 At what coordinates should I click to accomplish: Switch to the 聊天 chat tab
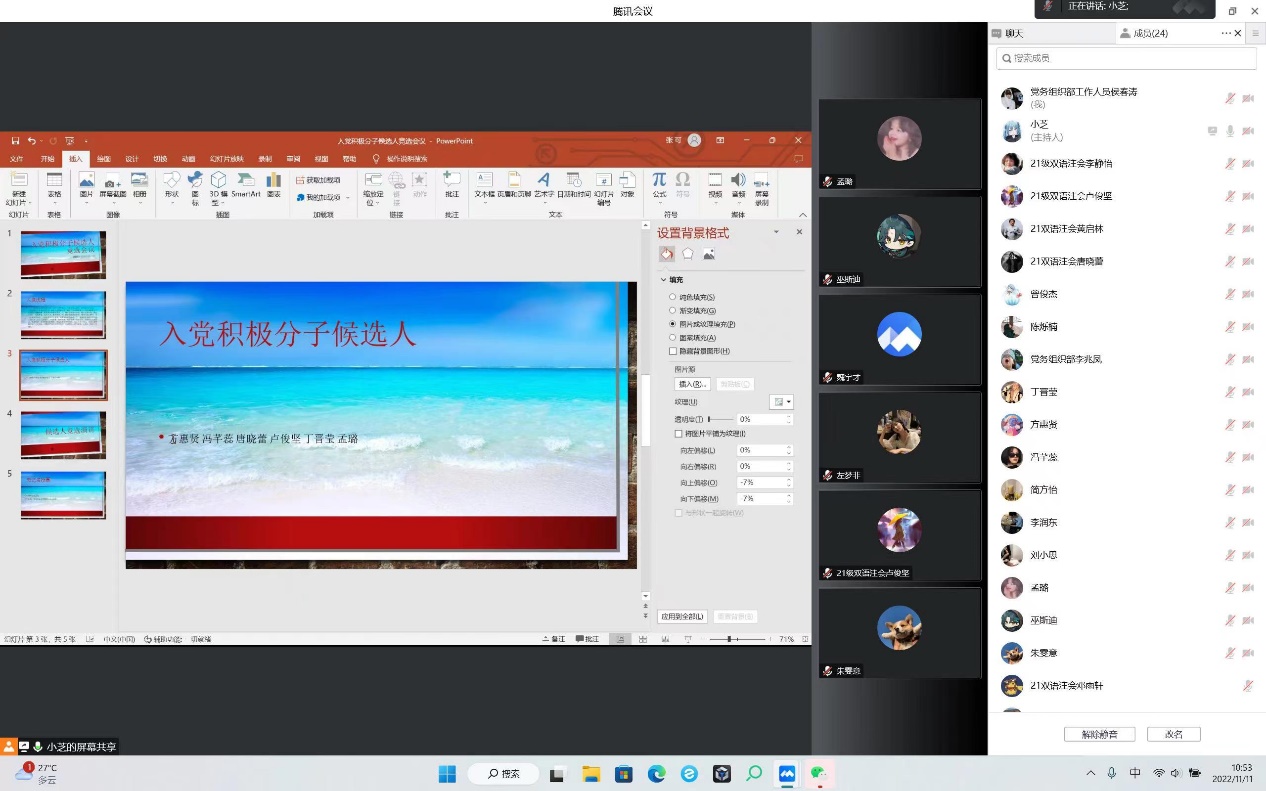pyautogui.click(x=1008, y=33)
